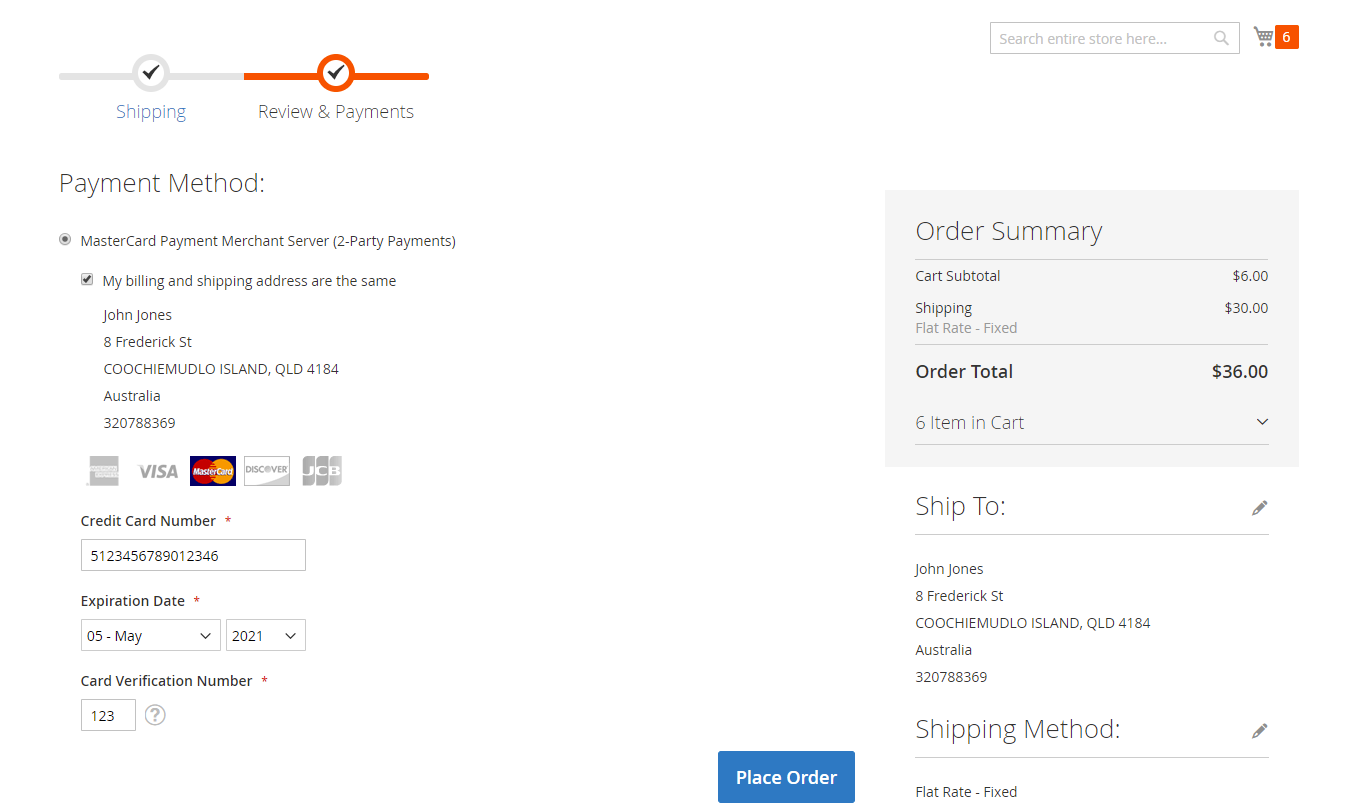This screenshot has height=806, width=1355.
Task: Click the Discover card icon
Action: click(267, 471)
